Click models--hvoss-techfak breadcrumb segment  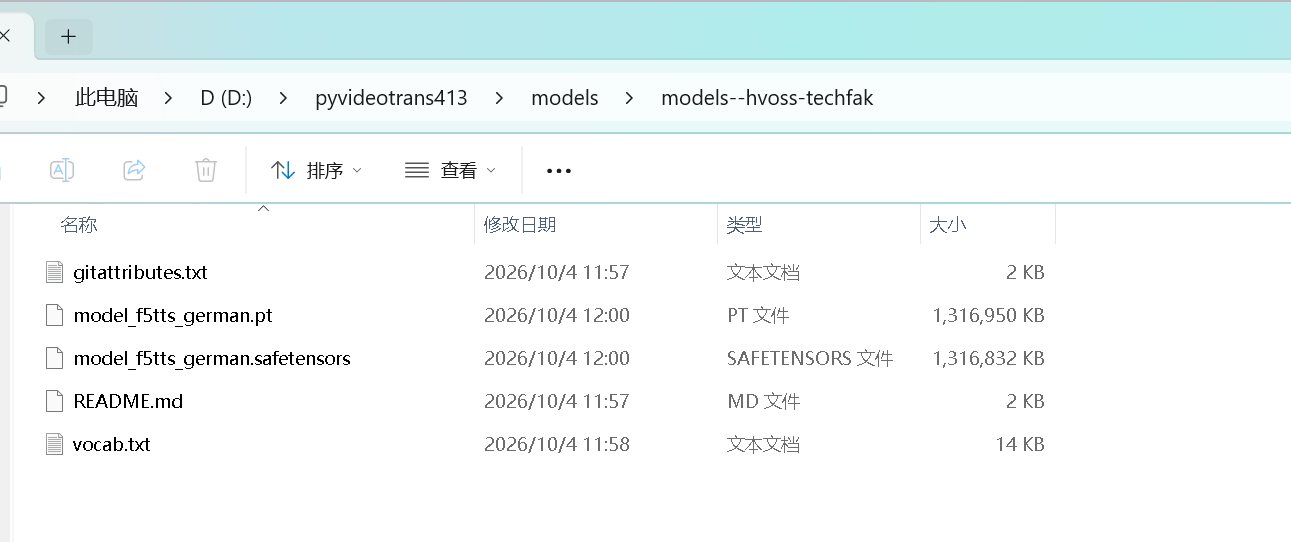coord(767,98)
